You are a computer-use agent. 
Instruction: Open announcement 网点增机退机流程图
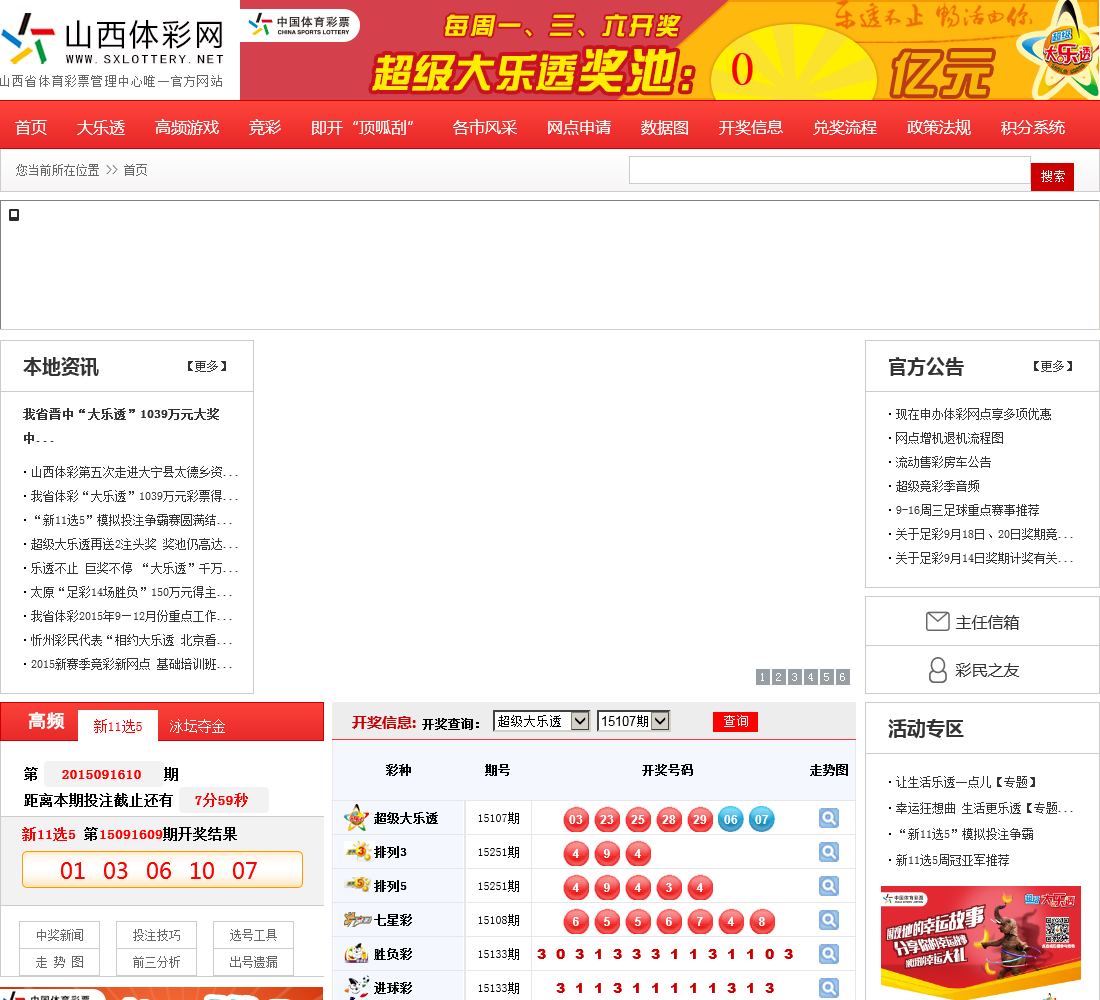(x=949, y=438)
